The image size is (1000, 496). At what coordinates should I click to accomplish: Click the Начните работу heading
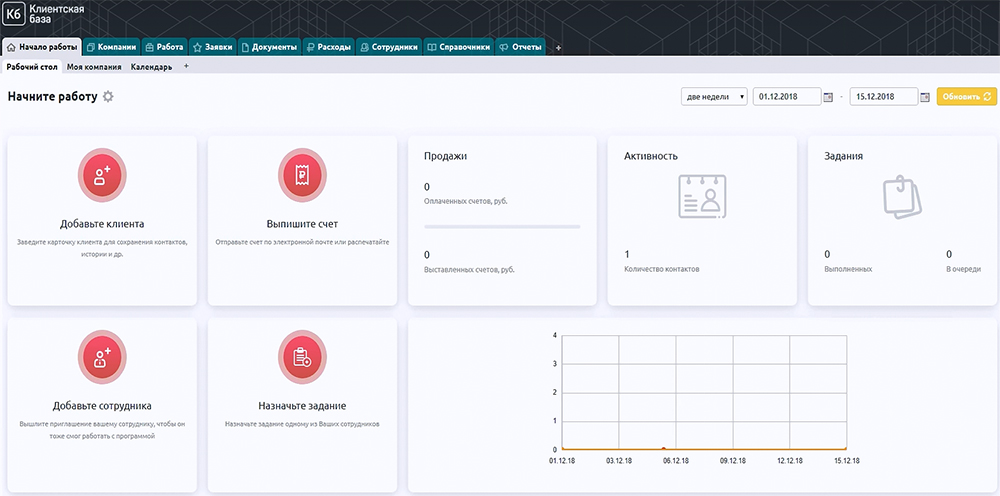pos(52,97)
